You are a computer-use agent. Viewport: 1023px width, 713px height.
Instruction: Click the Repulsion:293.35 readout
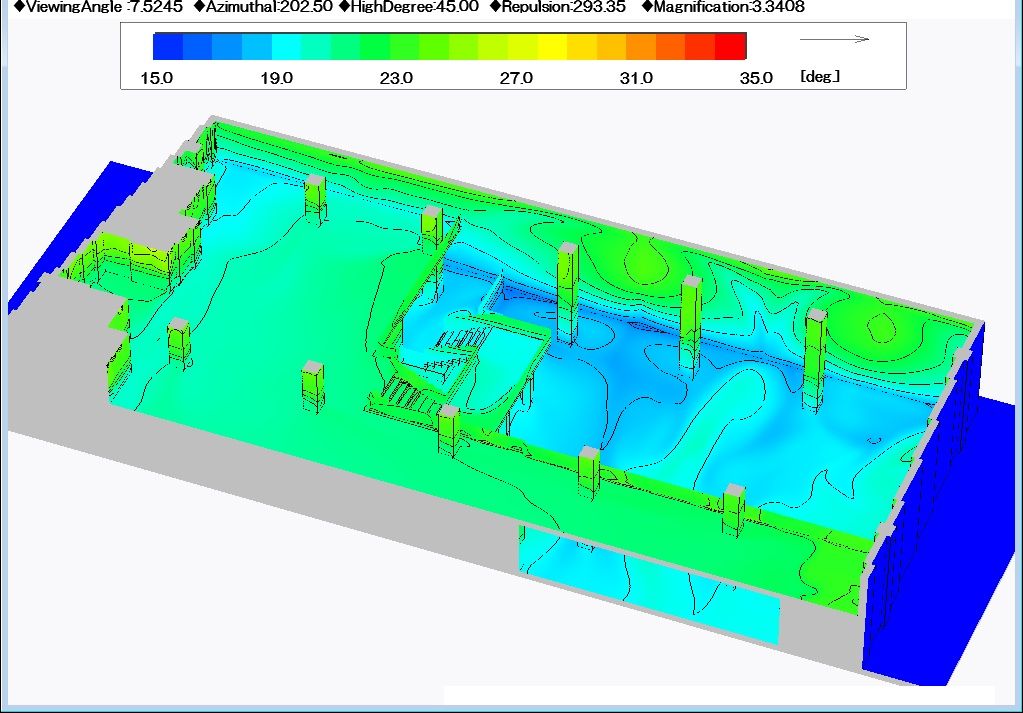[x=558, y=7]
